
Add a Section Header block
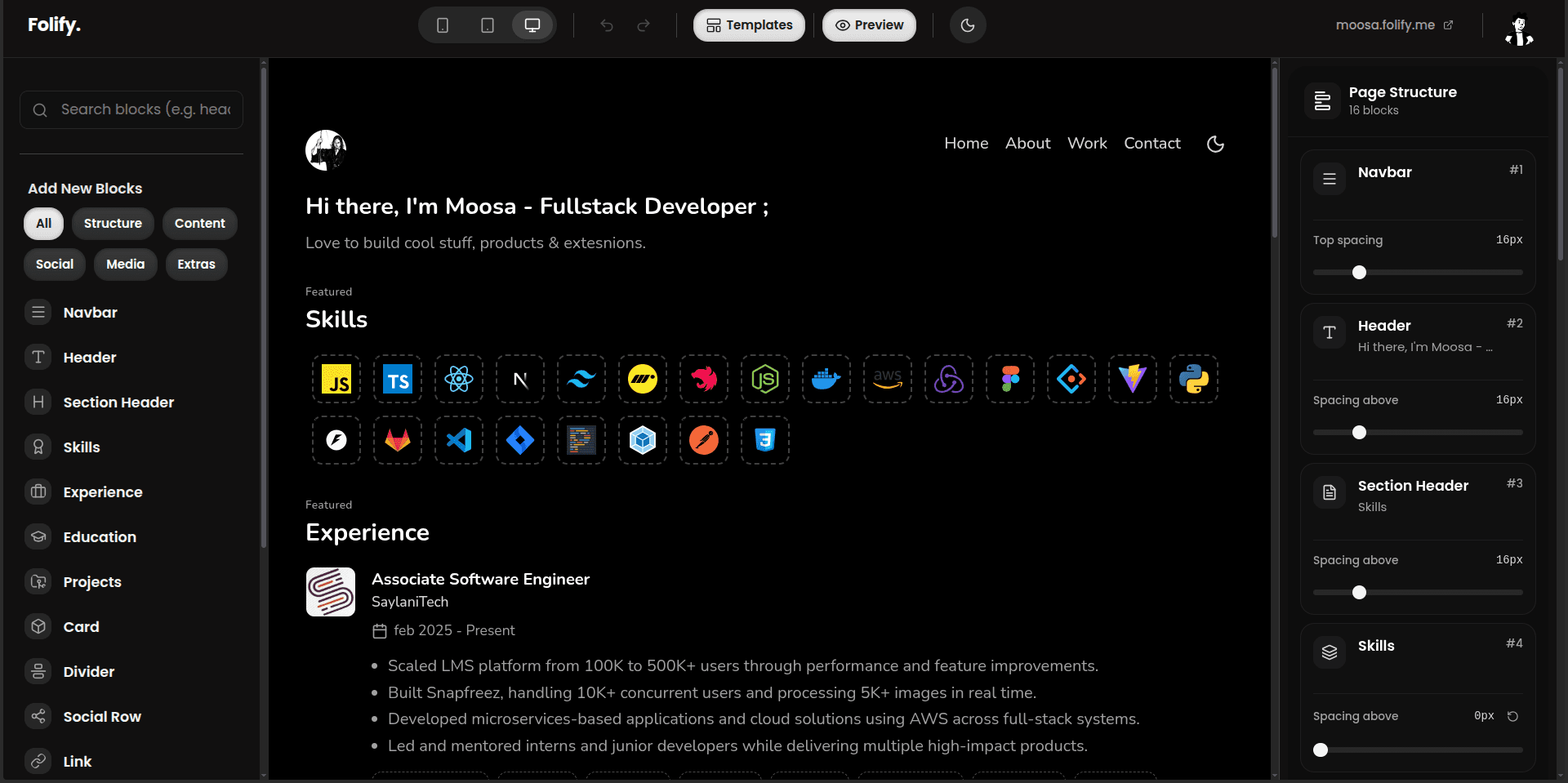131,403
